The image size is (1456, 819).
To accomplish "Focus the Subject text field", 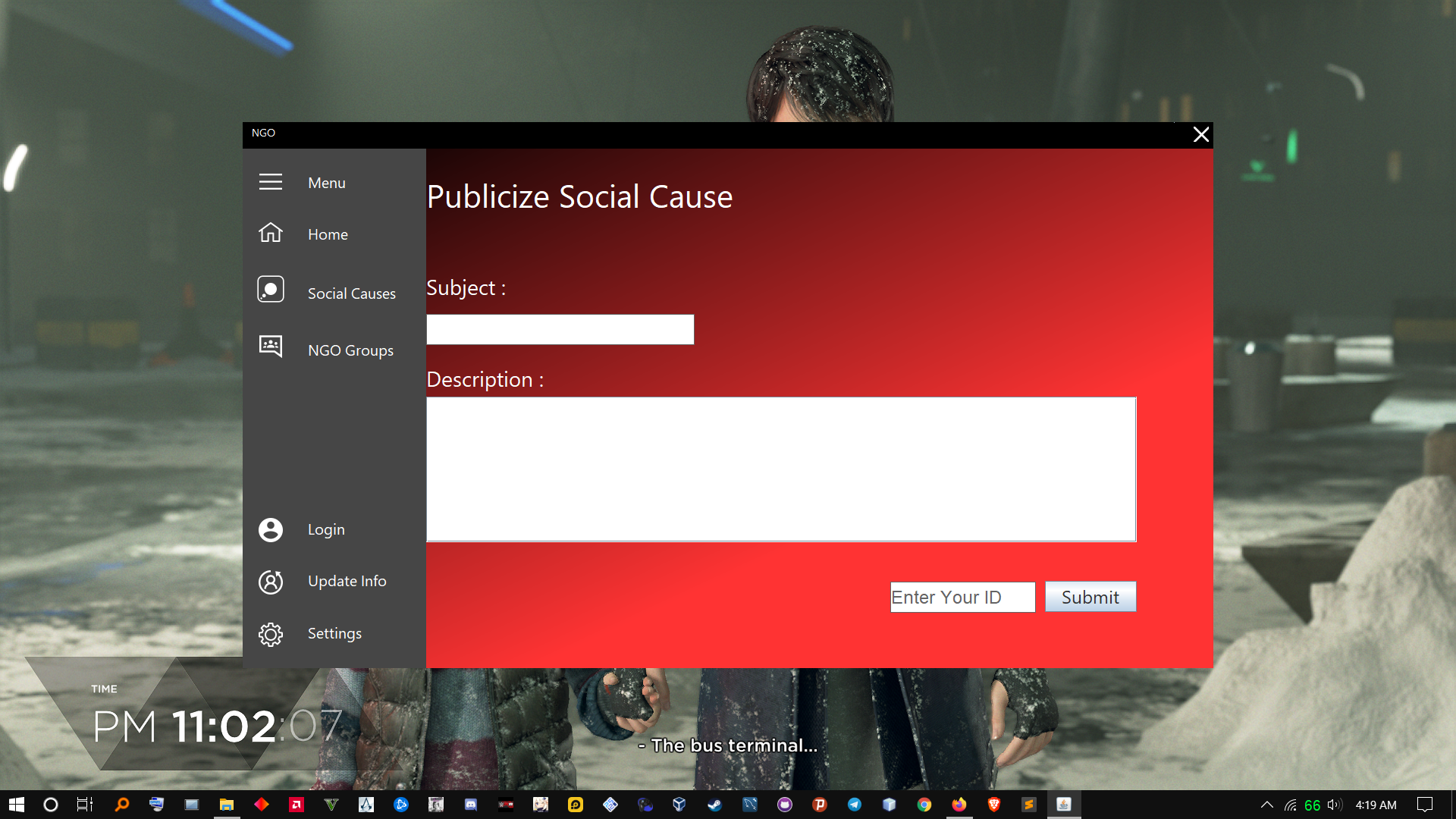I will pos(560,330).
